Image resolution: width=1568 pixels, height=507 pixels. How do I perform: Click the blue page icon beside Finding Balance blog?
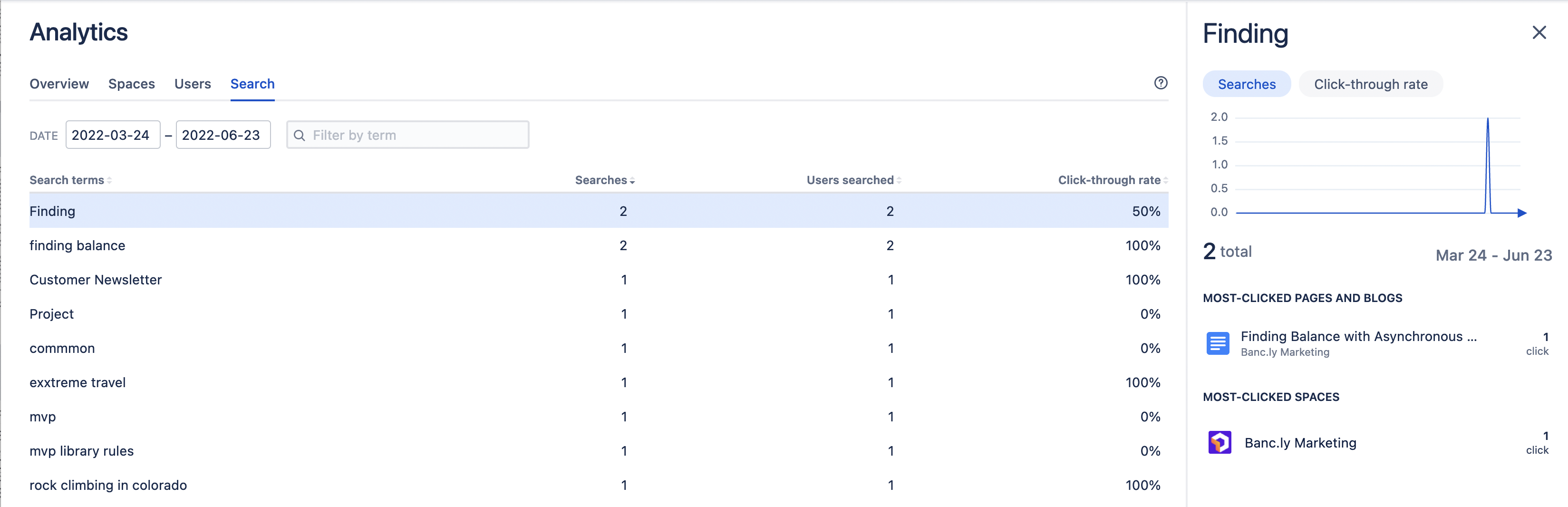point(1218,343)
